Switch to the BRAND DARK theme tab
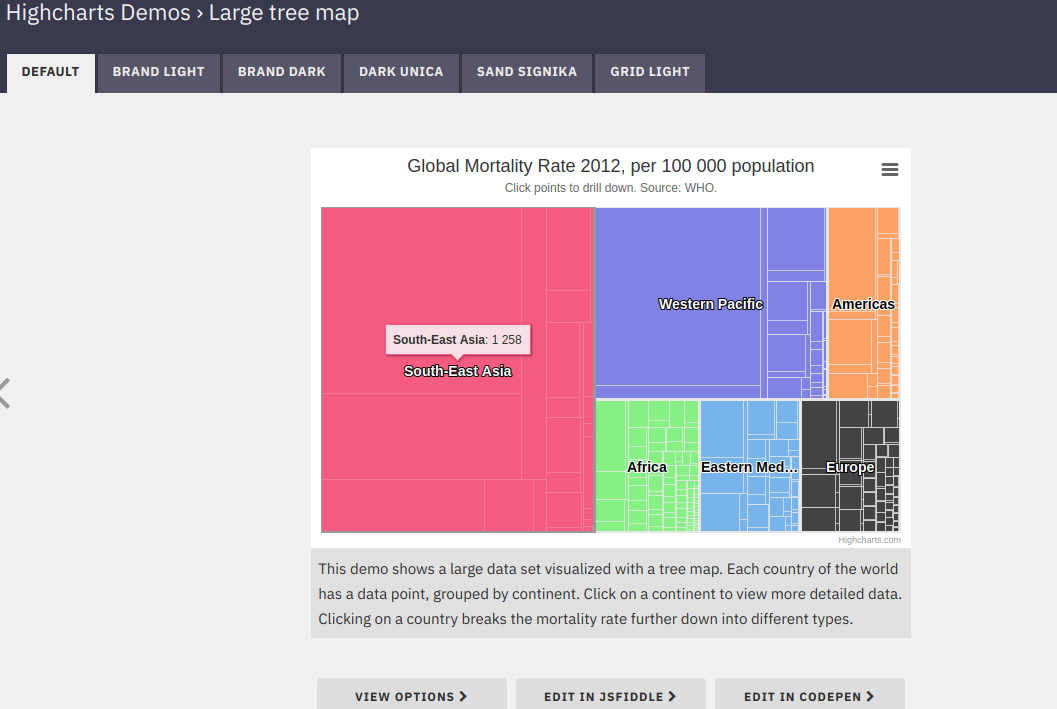The height and width of the screenshot is (709, 1057). click(x=281, y=72)
